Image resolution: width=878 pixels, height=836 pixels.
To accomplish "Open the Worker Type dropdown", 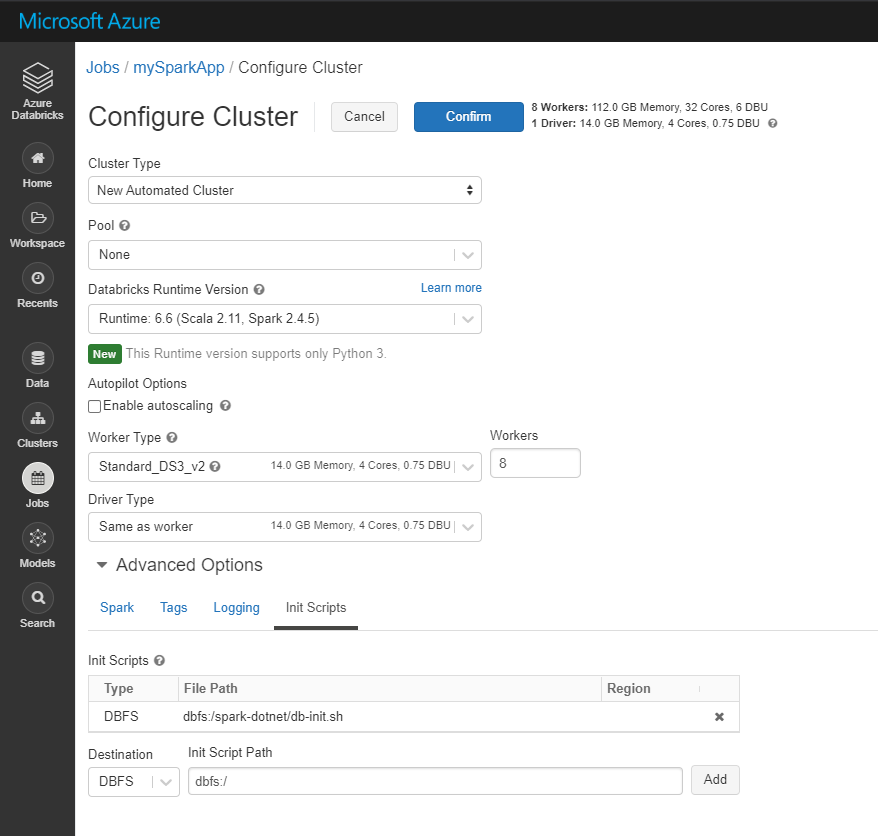I will (284, 466).
